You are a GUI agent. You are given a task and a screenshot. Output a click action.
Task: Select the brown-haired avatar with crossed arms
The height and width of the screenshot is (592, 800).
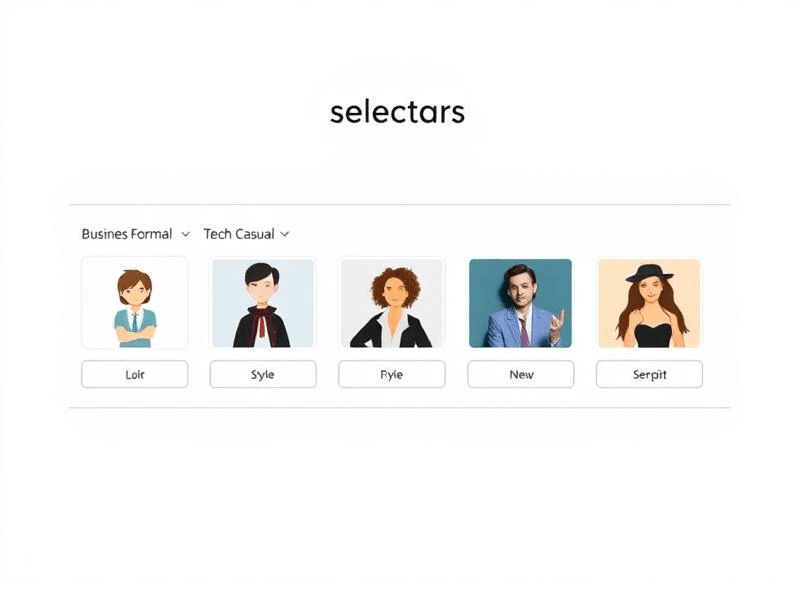pyautogui.click(x=134, y=302)
